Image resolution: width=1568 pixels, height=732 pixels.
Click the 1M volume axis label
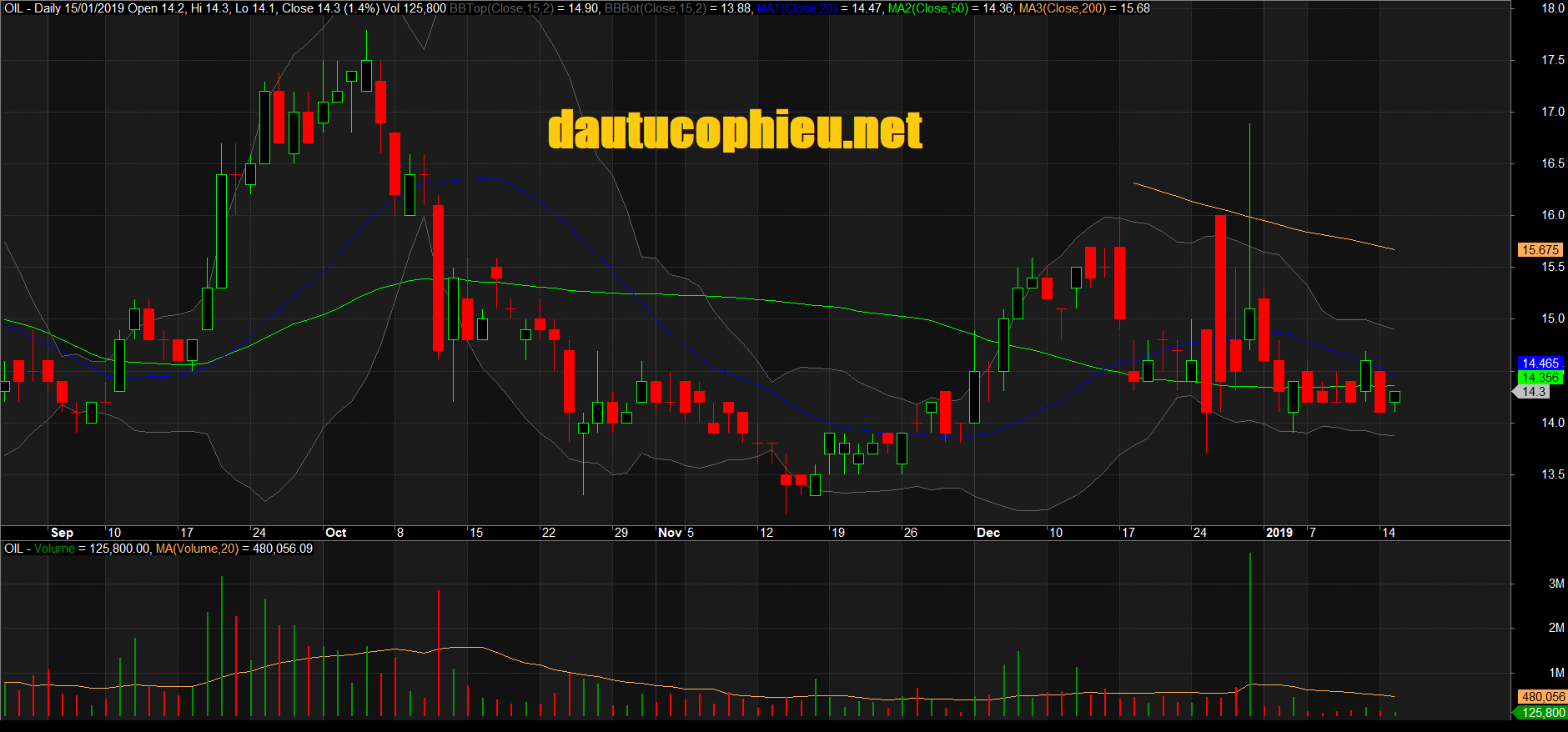click(1556, 673)
